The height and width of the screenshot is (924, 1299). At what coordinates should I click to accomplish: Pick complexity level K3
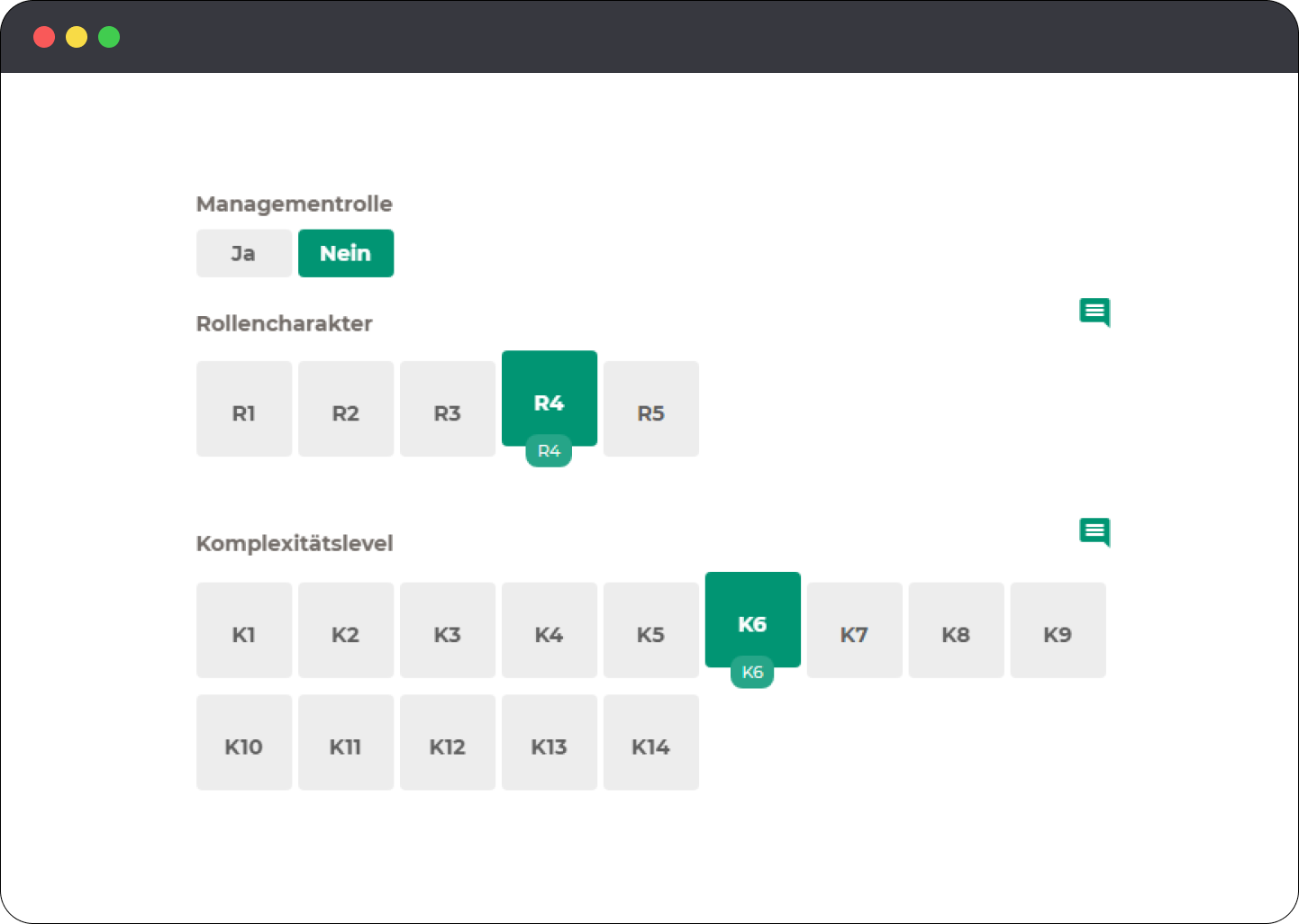tap(448, 630)
